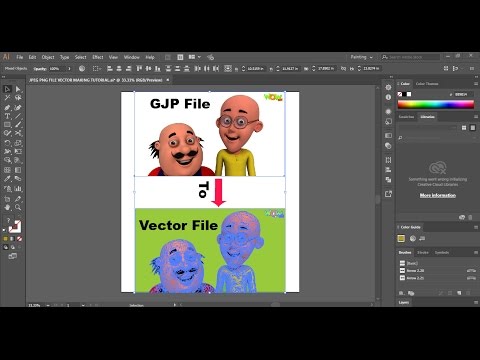
Task: Select the Line Segment tool
Action: (18, 116)
